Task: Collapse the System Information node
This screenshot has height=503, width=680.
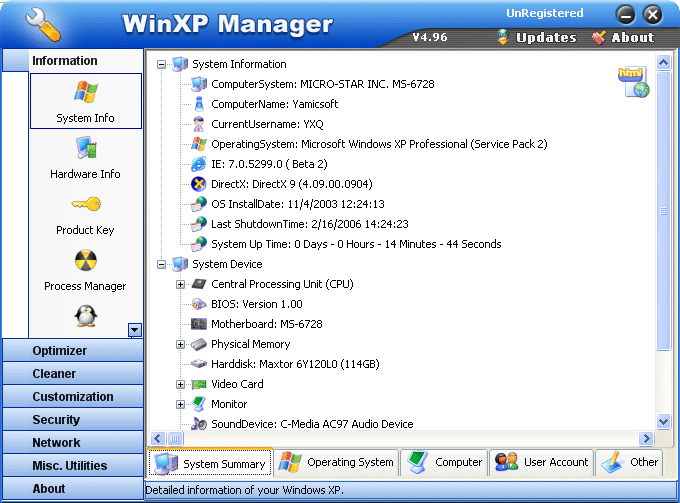Action: pos(161,65)
